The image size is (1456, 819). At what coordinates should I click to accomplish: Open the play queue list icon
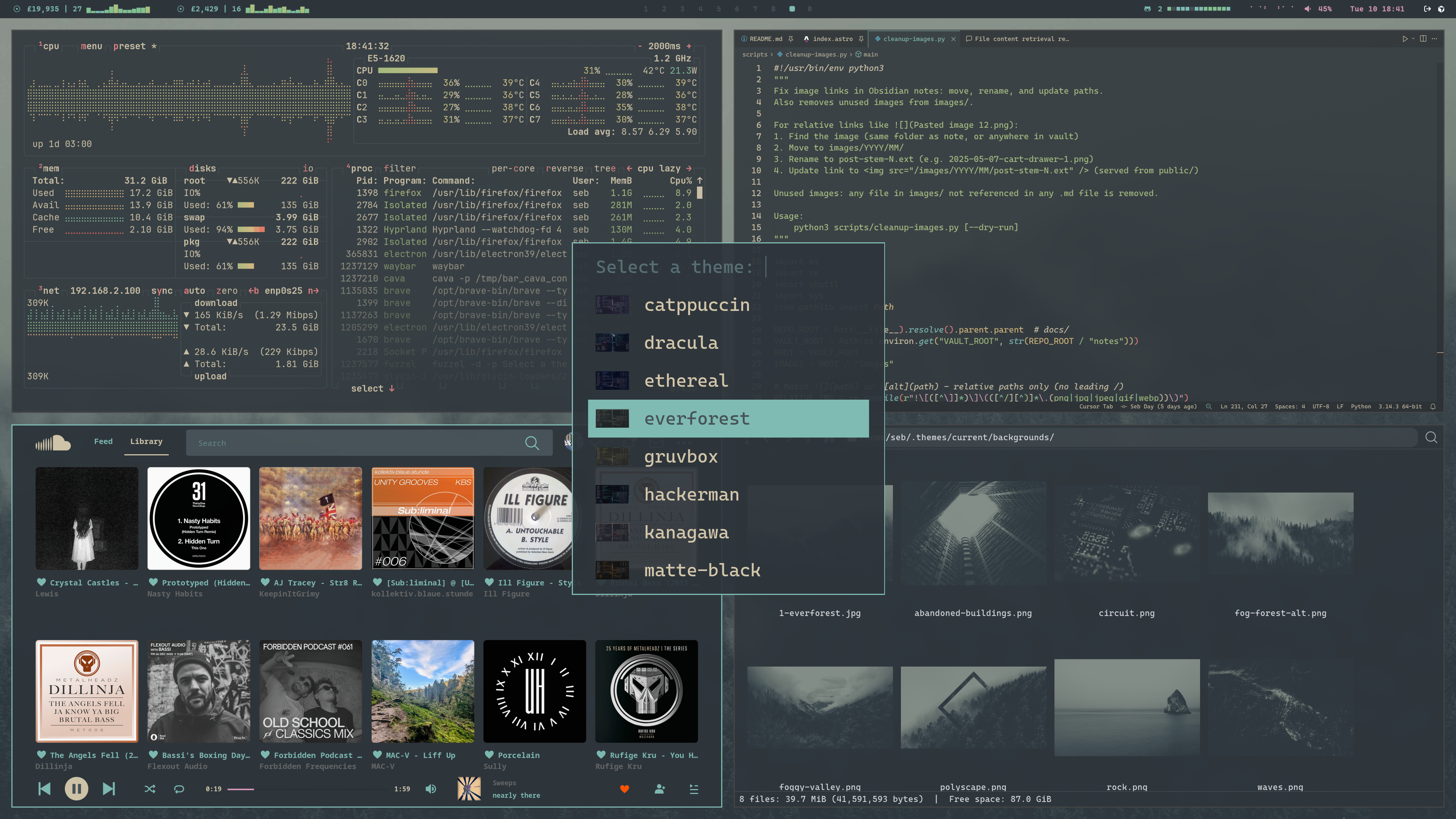[x=694, y=789]
